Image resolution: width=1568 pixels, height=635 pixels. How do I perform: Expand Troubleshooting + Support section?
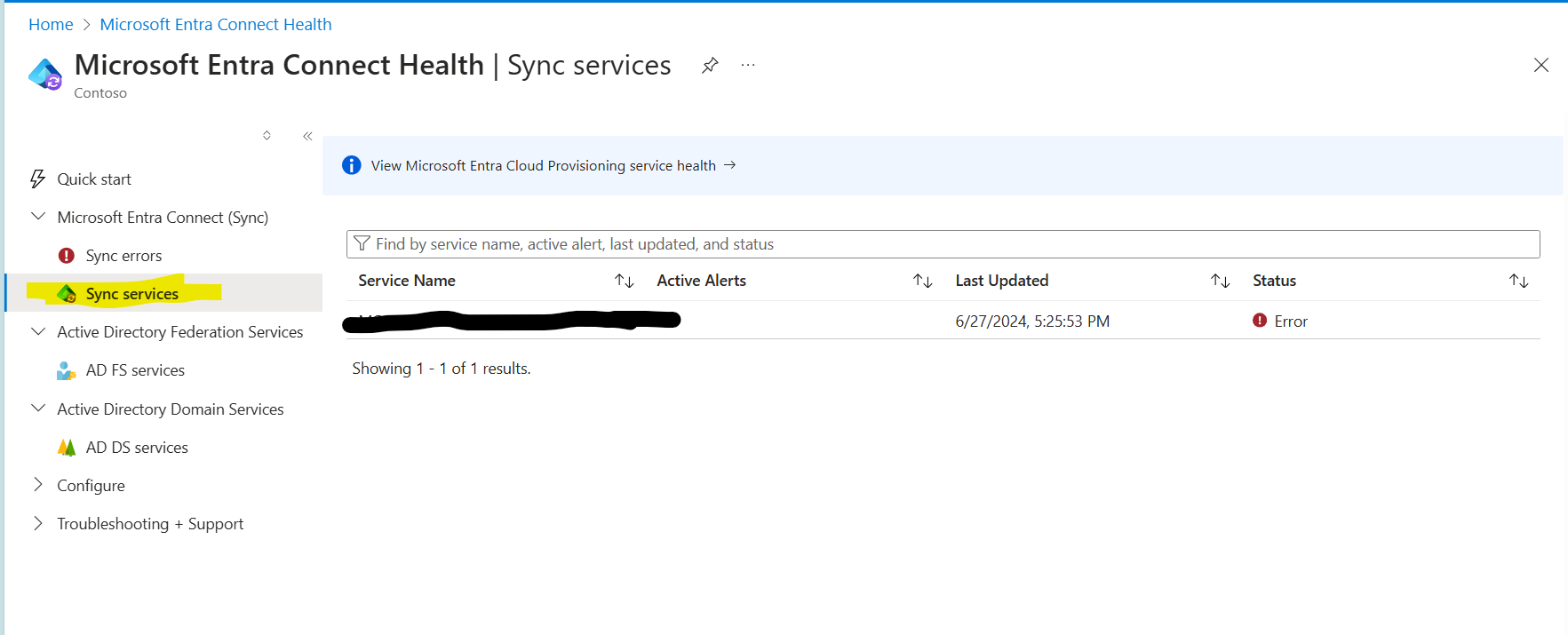click(x=38, y=523)
